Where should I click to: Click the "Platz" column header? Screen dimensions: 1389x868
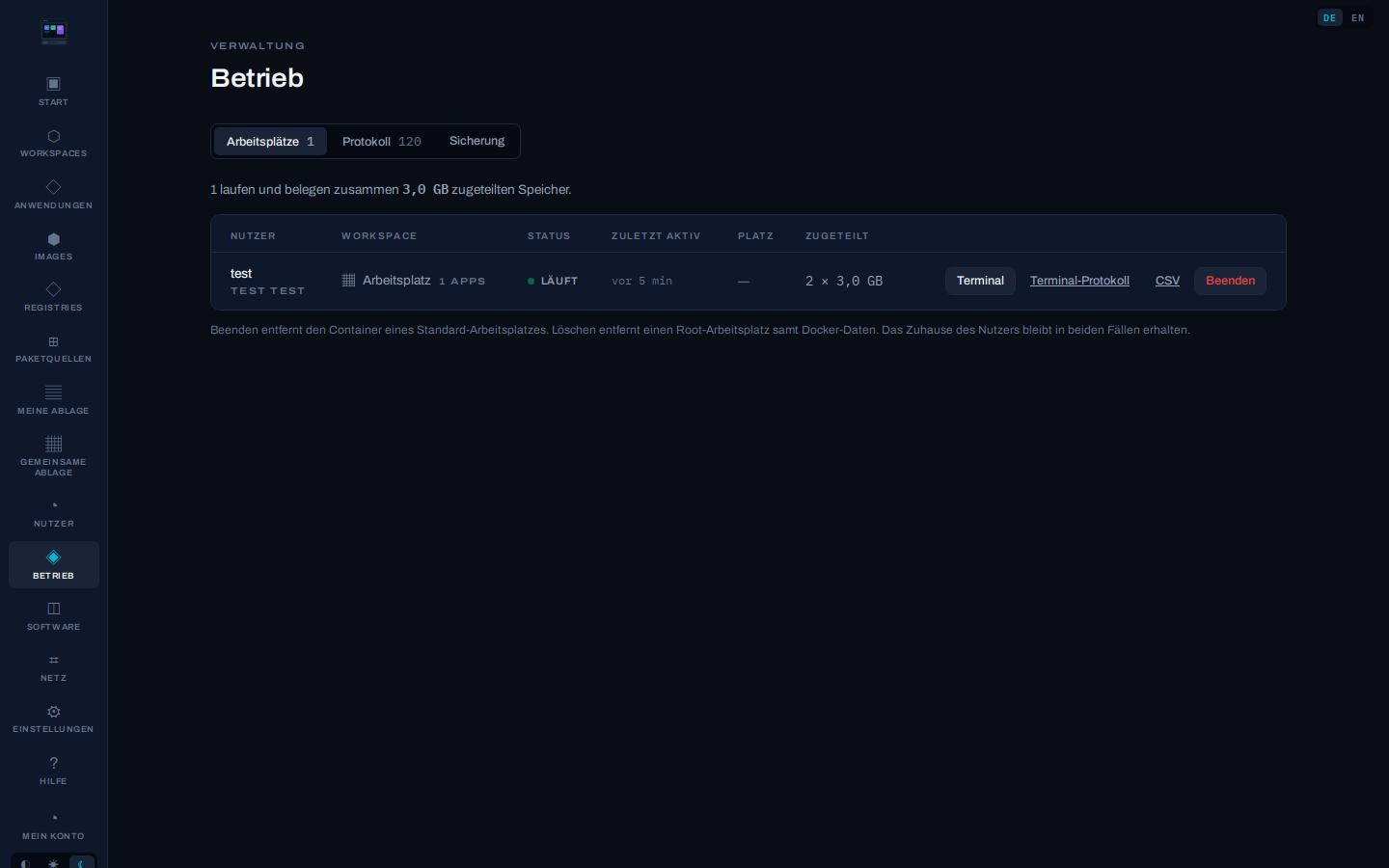coord(755,235)
